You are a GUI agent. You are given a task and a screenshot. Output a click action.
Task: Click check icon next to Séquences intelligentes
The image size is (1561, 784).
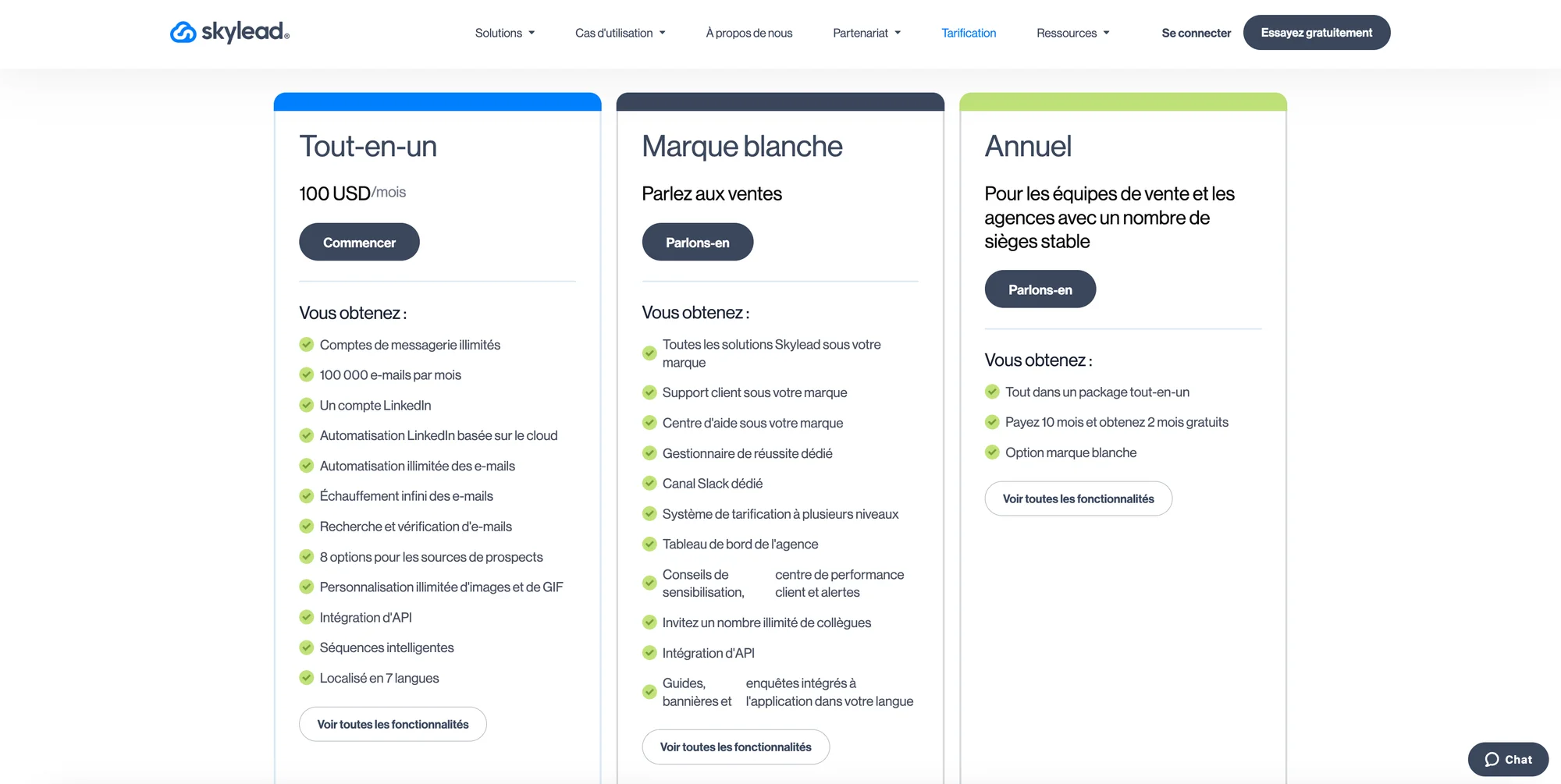coord(307,647)
